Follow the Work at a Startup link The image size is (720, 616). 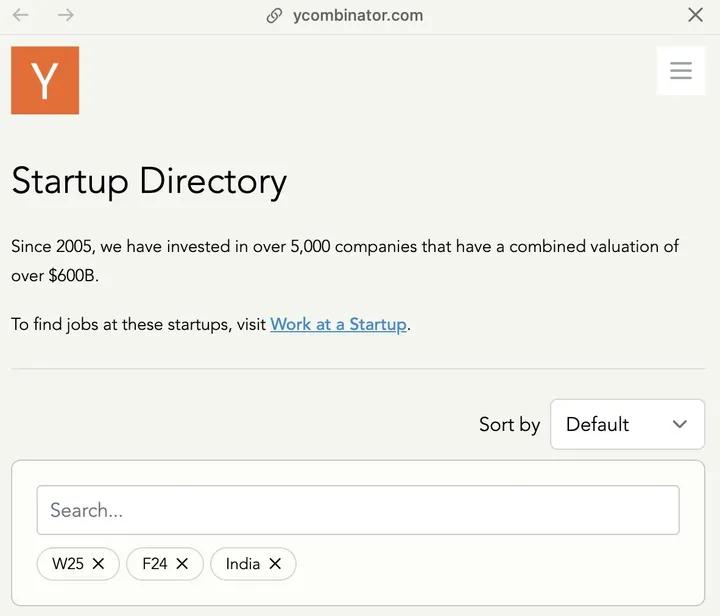point(338,324)
